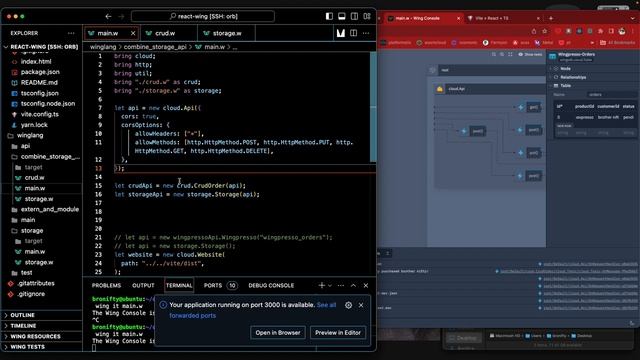640x360 pixels.
Task: Toggle the secondary sidebar layout icon
Action: [354, 16]
